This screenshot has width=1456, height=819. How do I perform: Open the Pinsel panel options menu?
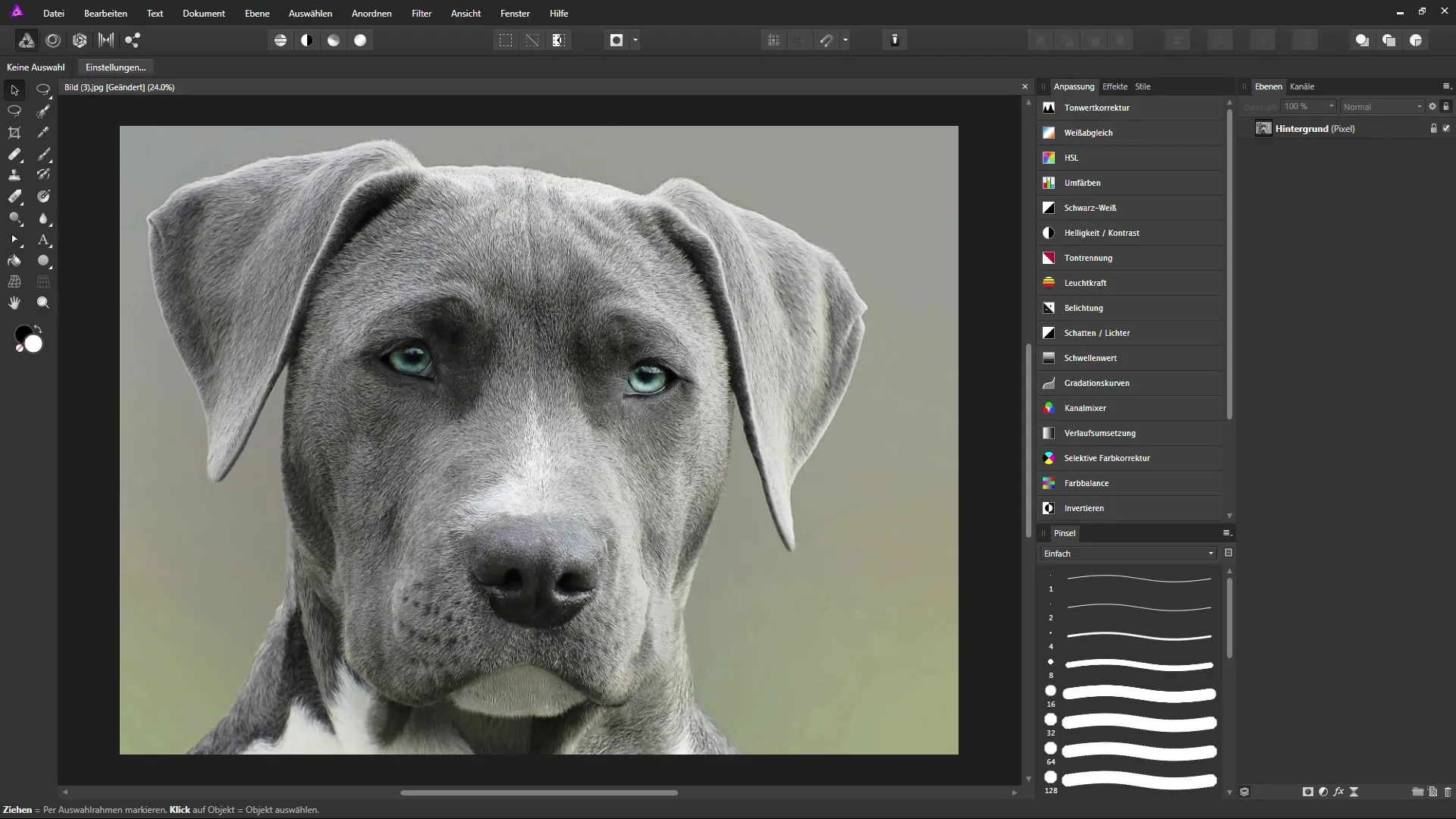click(x=1226, y=533)
